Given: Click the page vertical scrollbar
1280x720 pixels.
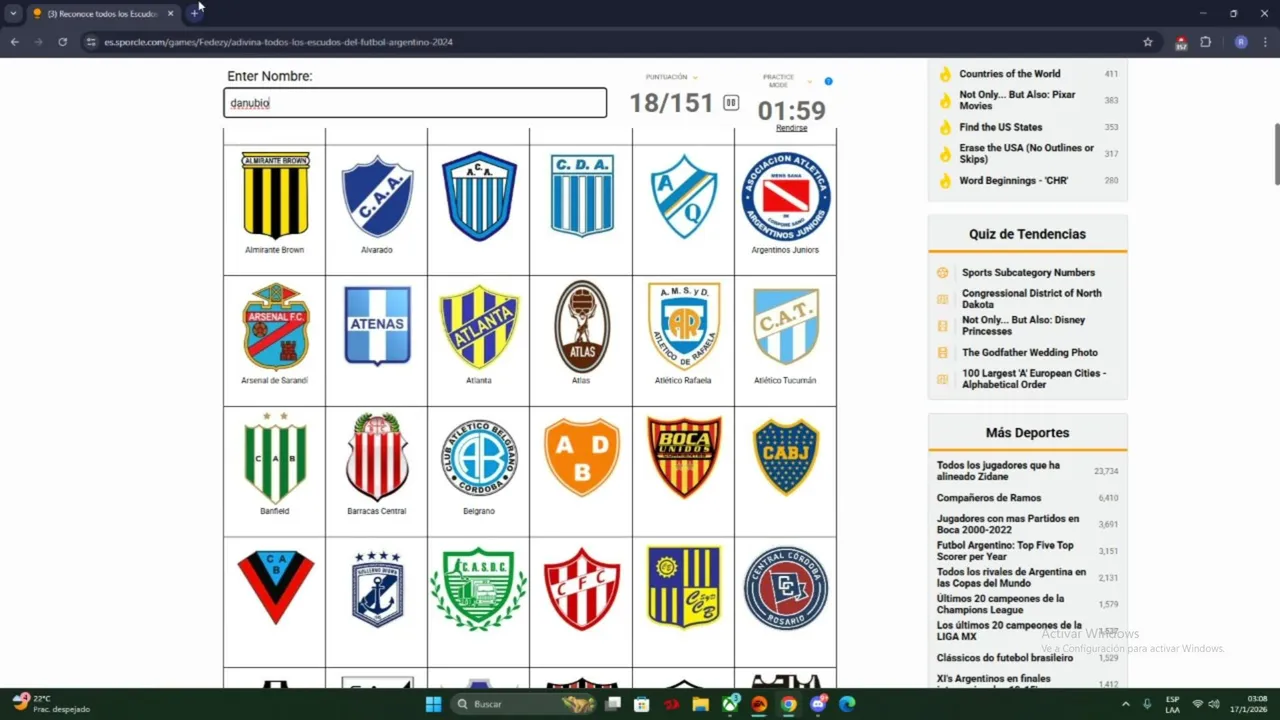Looking at the screenshot, I should tap(1276, 154).
